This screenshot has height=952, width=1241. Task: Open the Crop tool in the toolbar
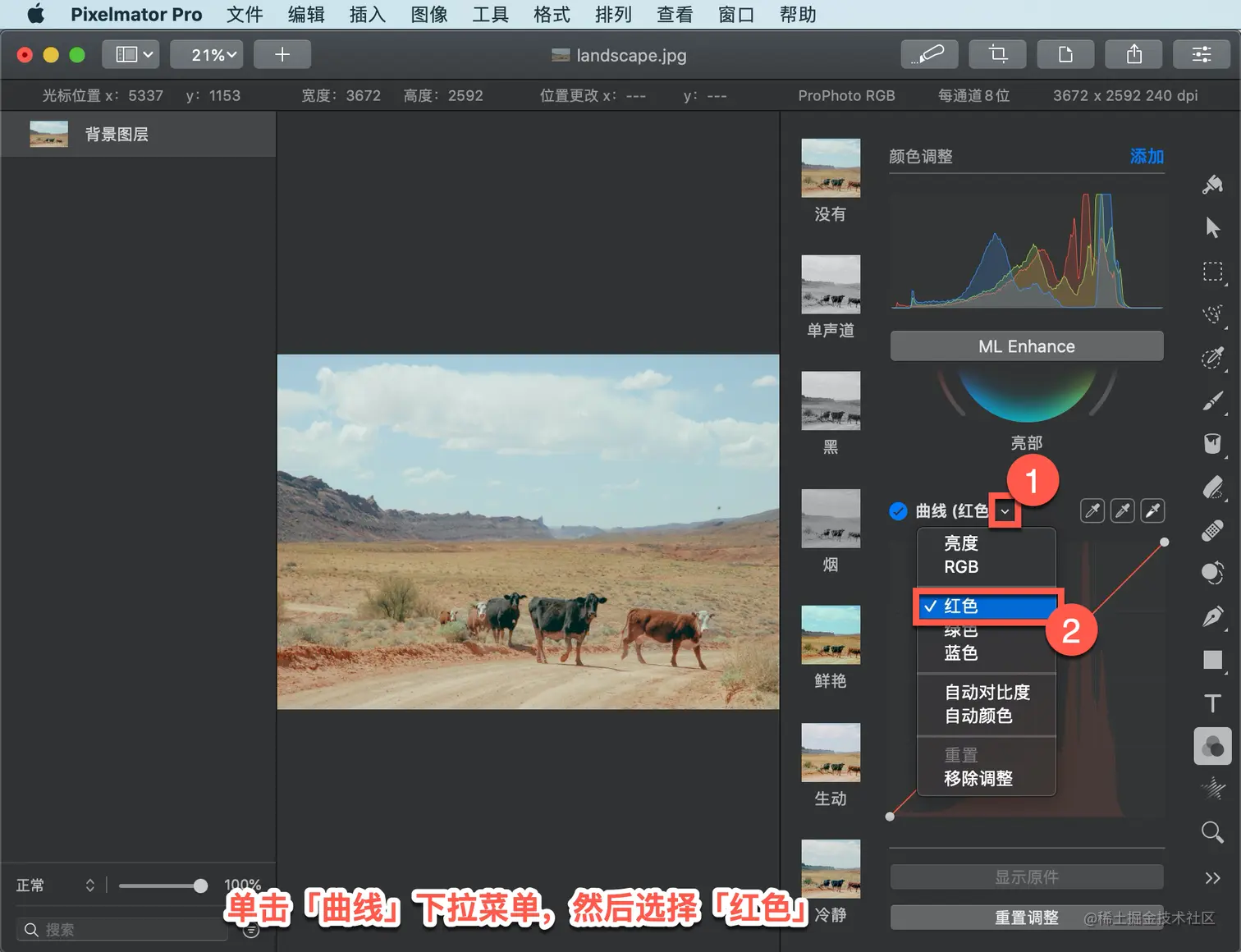(998, 54)
